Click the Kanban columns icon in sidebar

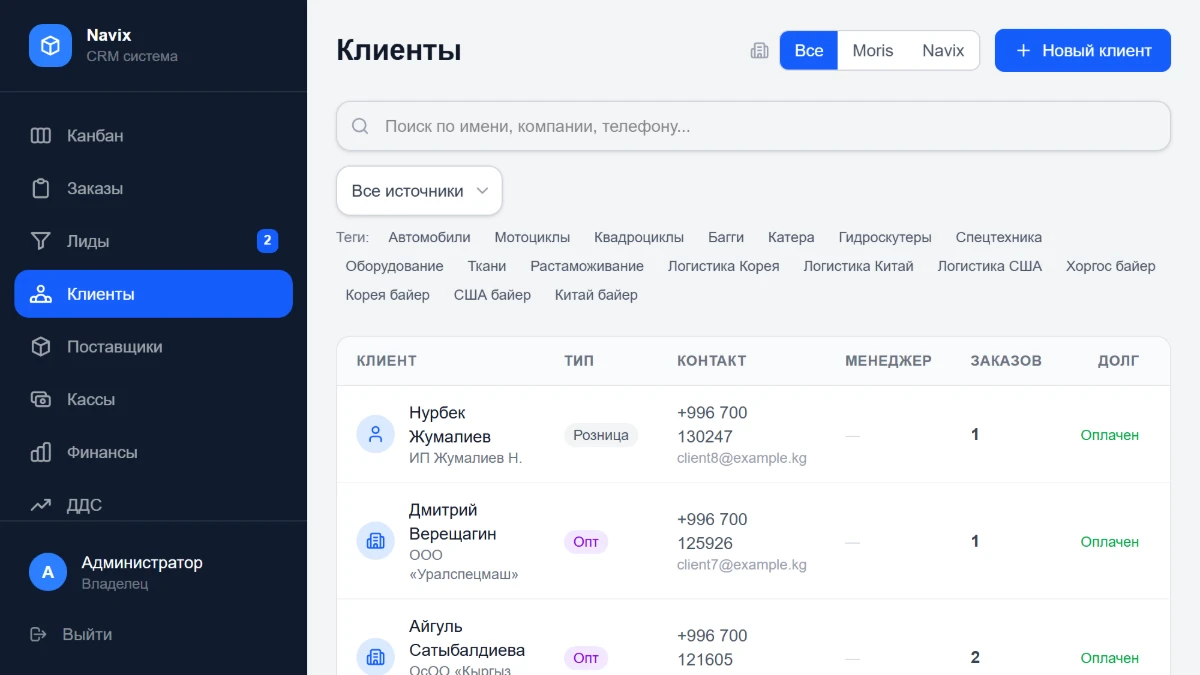(41, 136)
